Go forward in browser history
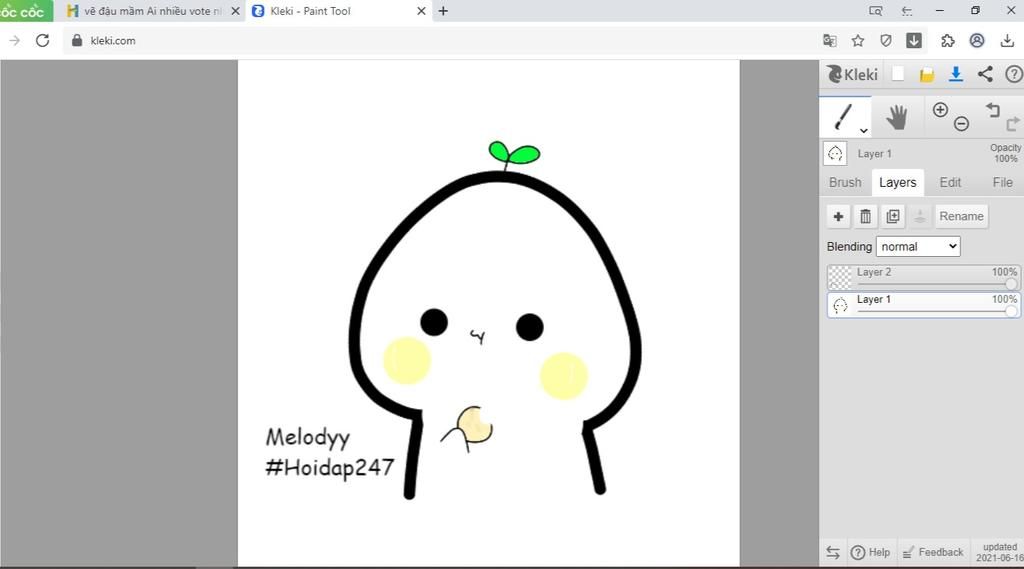The height and width of the screenshot is (569, 1024). pos(14,41)
